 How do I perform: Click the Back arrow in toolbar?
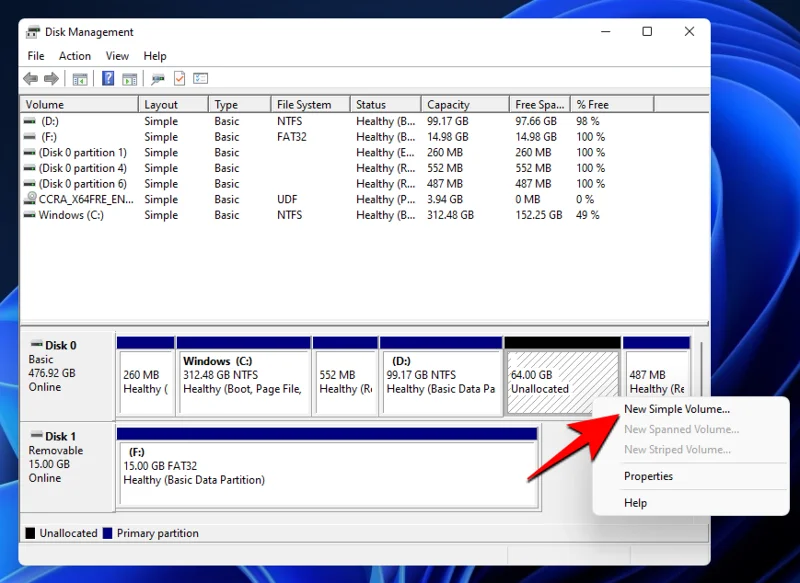[30, 79]
